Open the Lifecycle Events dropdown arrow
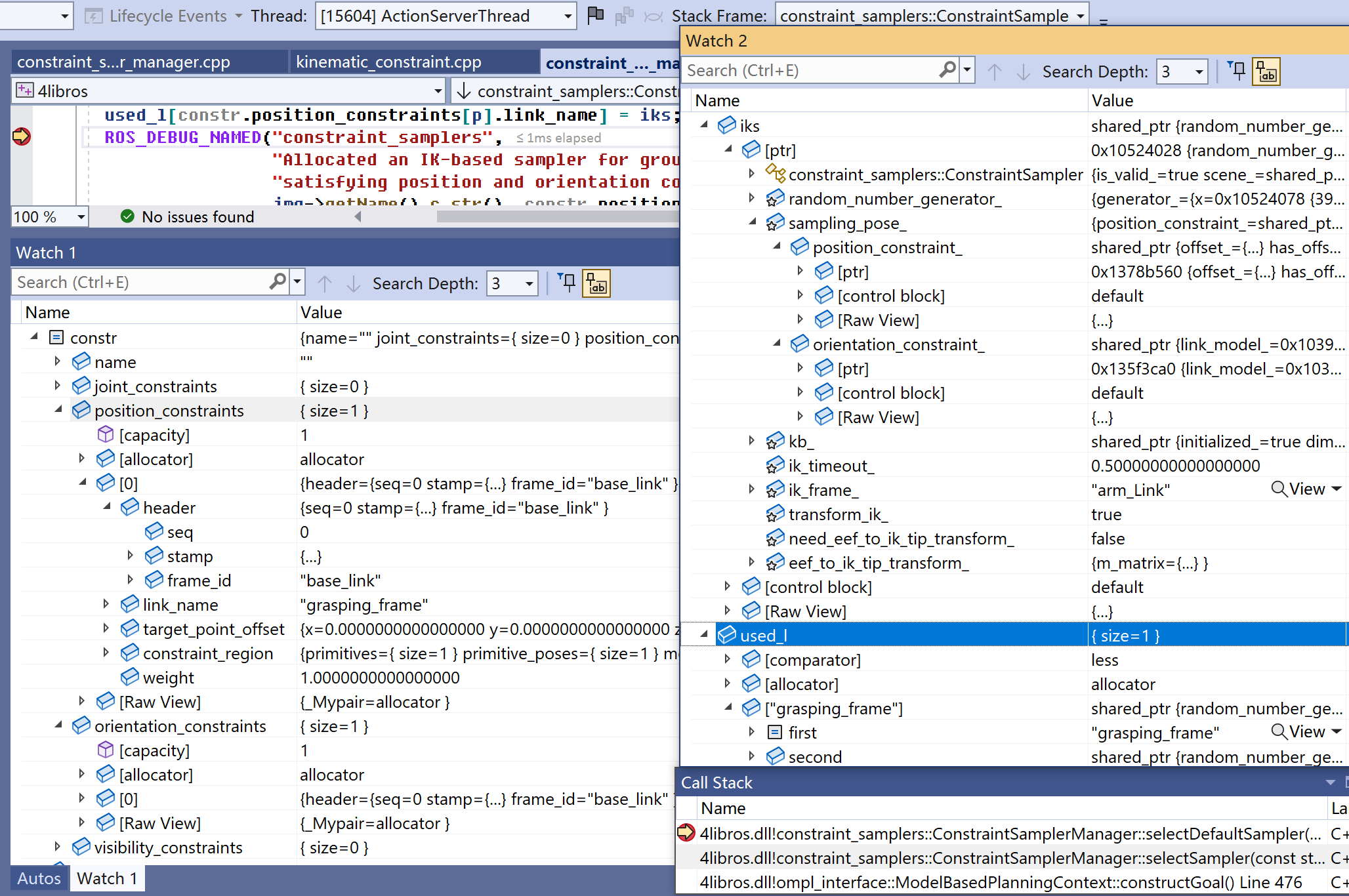The height and width of the screenshot is (896, 1349). (239, 16)
